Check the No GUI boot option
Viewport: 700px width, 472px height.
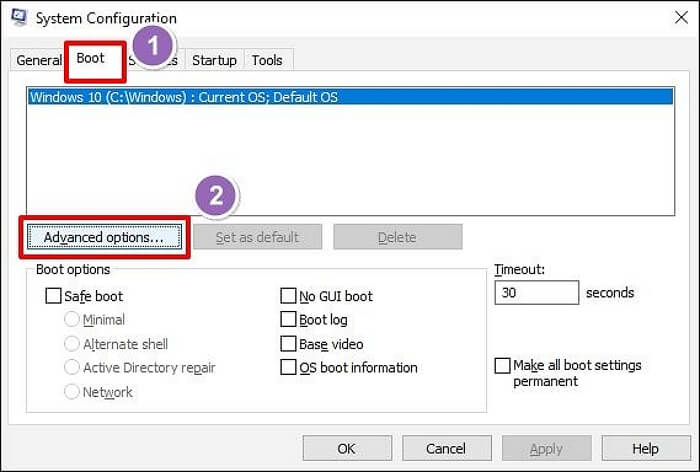click(289, 296)
